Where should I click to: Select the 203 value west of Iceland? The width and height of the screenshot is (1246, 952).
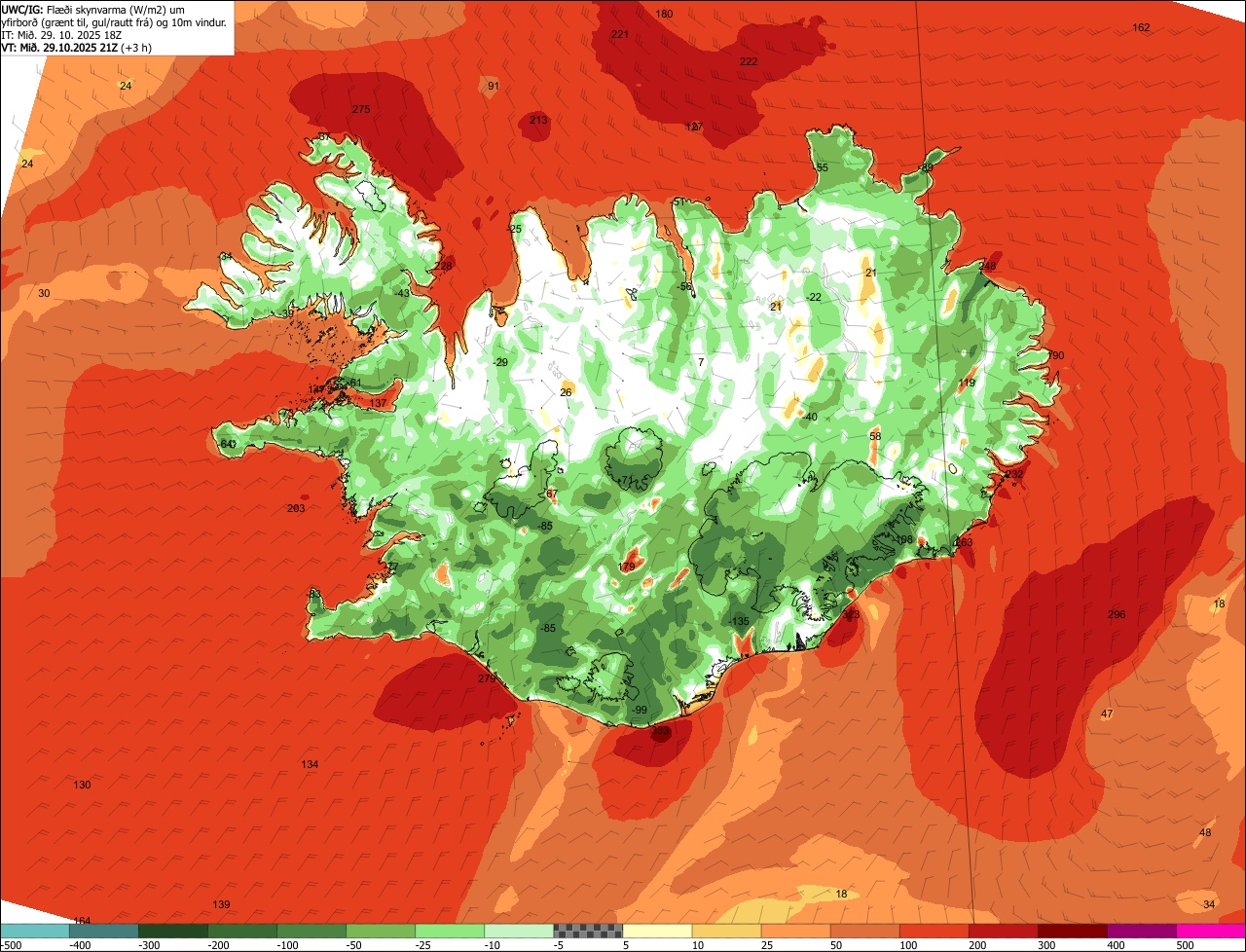click(296, 508)
